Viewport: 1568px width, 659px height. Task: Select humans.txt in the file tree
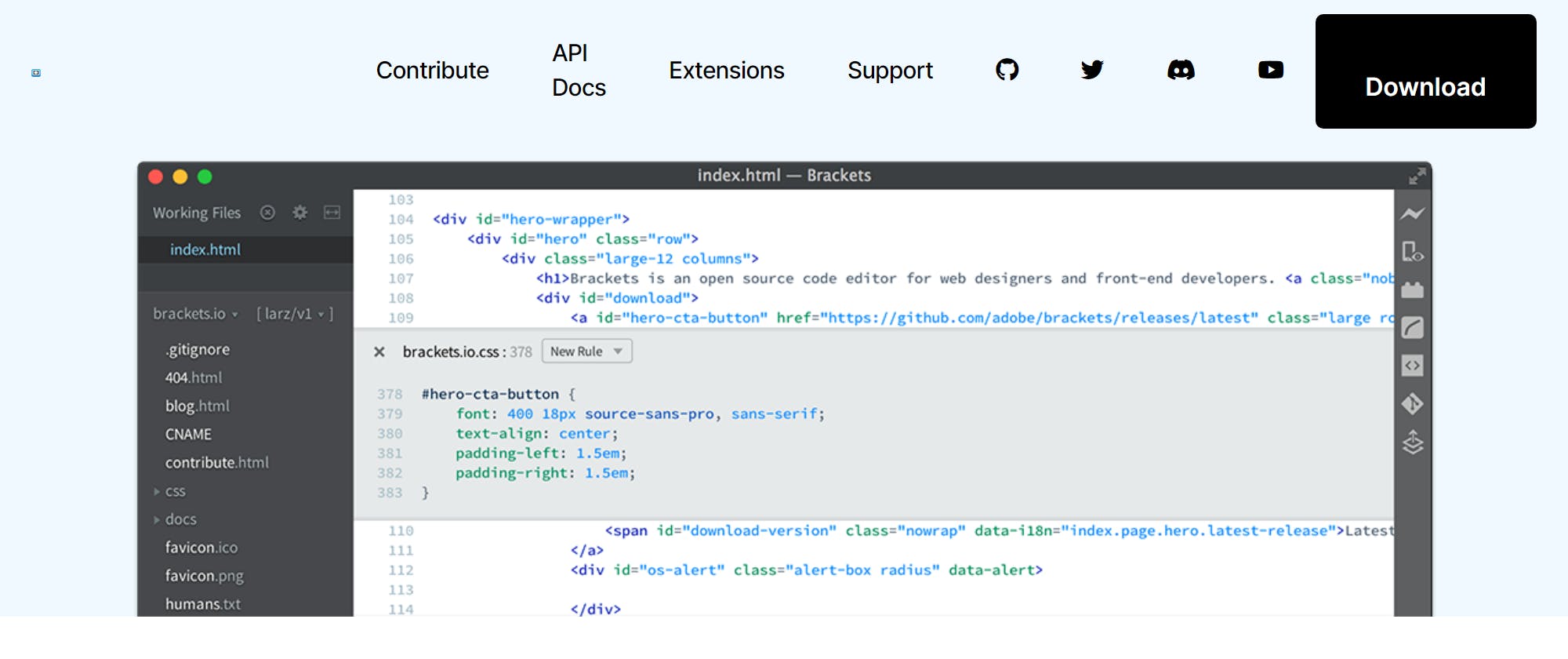click(x=203, y=604)
